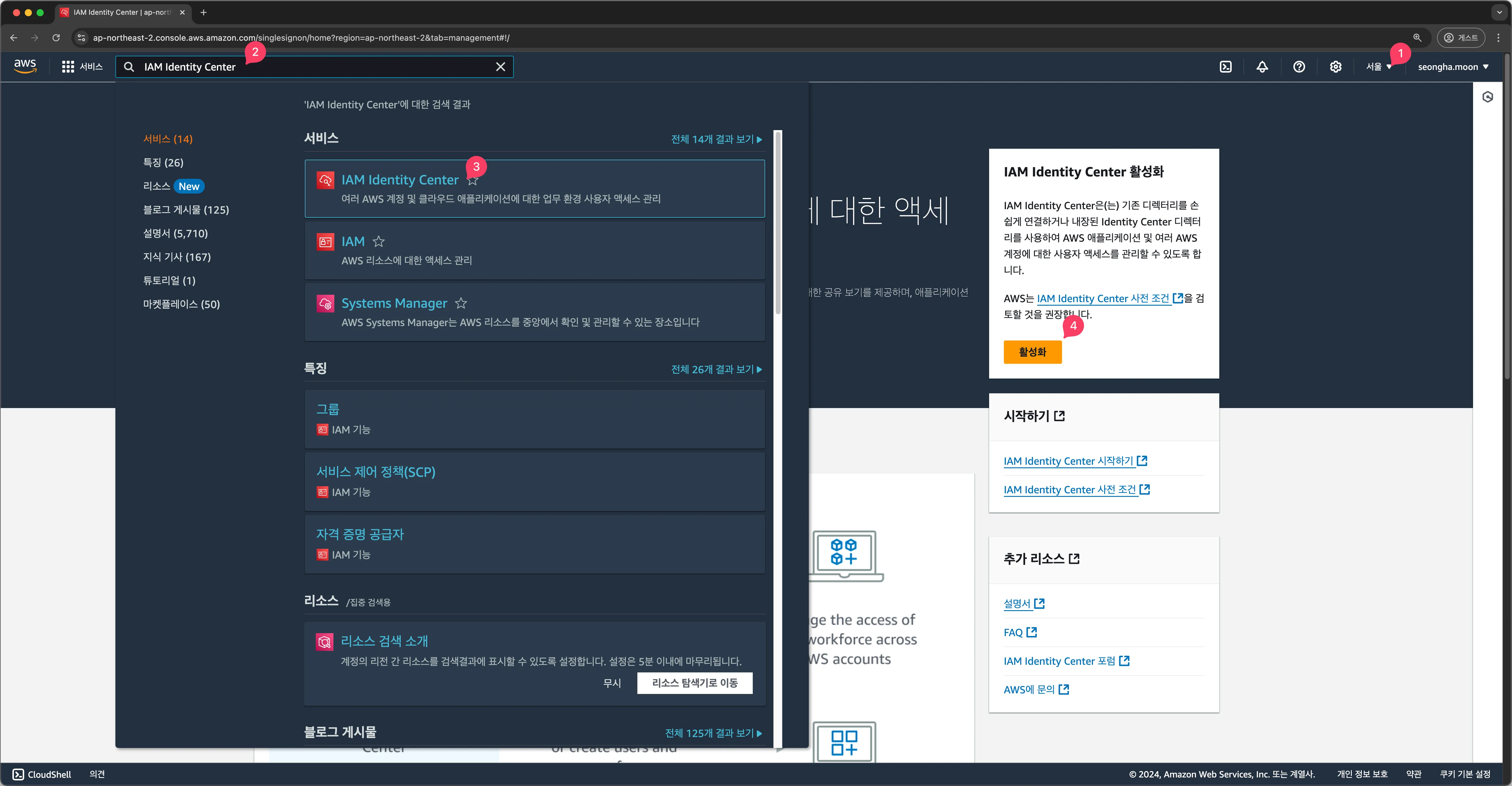
Task: Expand all 14 service results (전체 14개 결과 보기)
Action: click(x=716, y=139)
